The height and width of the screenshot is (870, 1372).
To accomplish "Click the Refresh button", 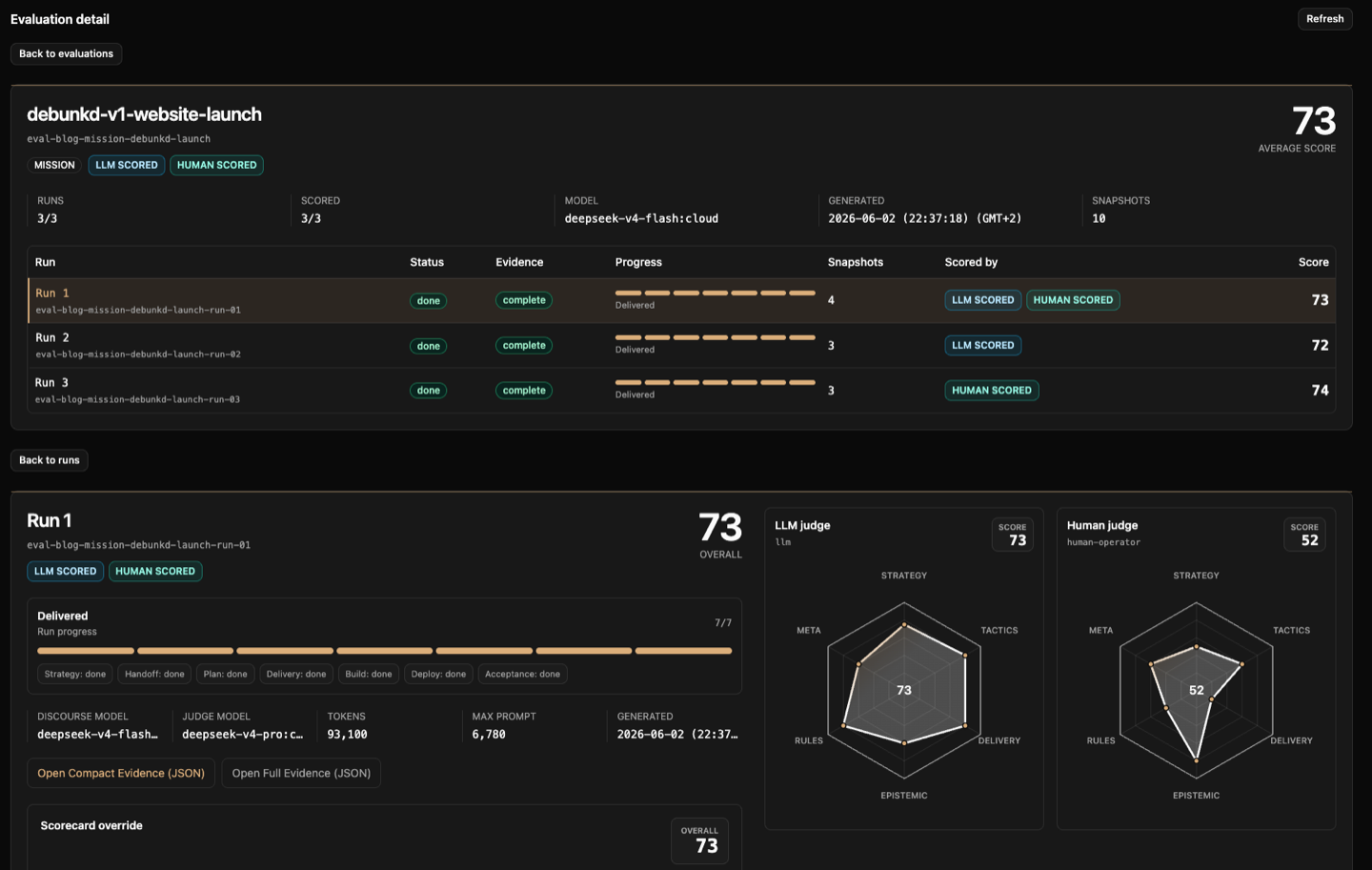I will point(1324,19).
